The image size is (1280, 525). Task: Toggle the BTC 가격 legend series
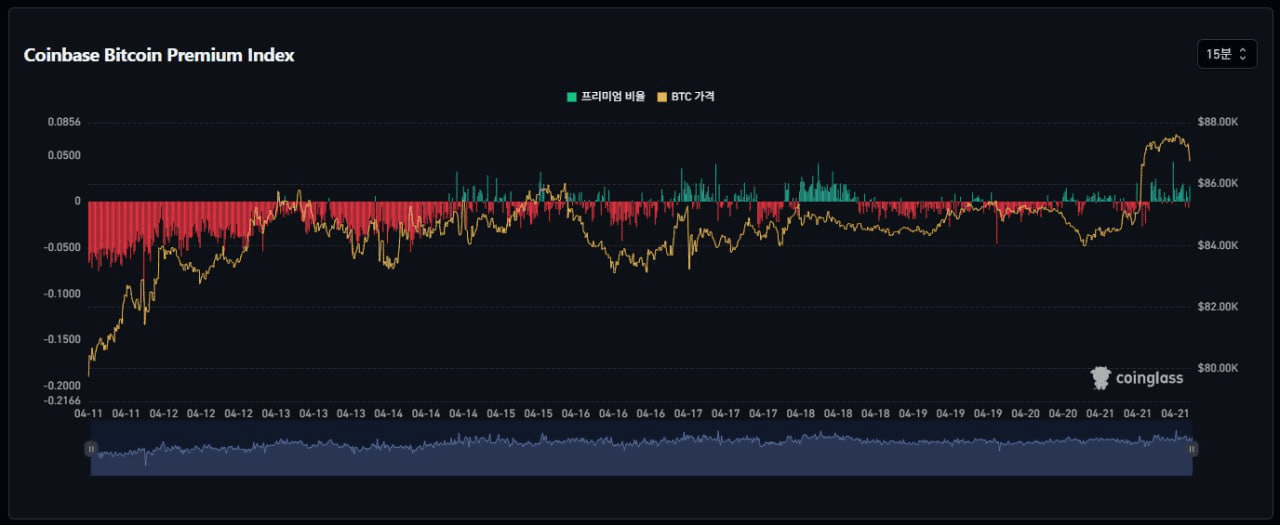(685, 97)
